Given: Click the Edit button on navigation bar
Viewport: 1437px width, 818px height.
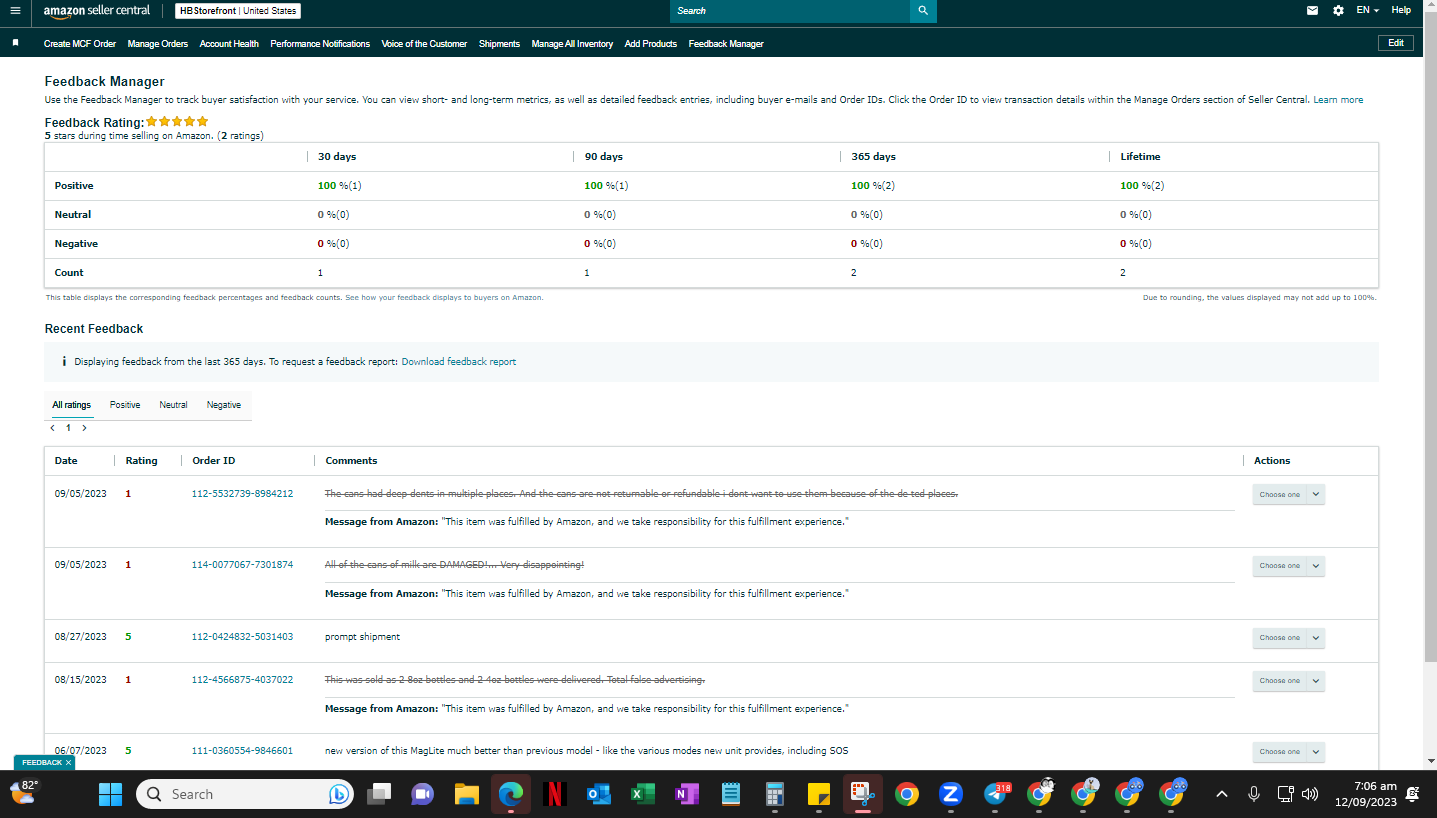Looking at the screenshot, I should click(1396, 43).
